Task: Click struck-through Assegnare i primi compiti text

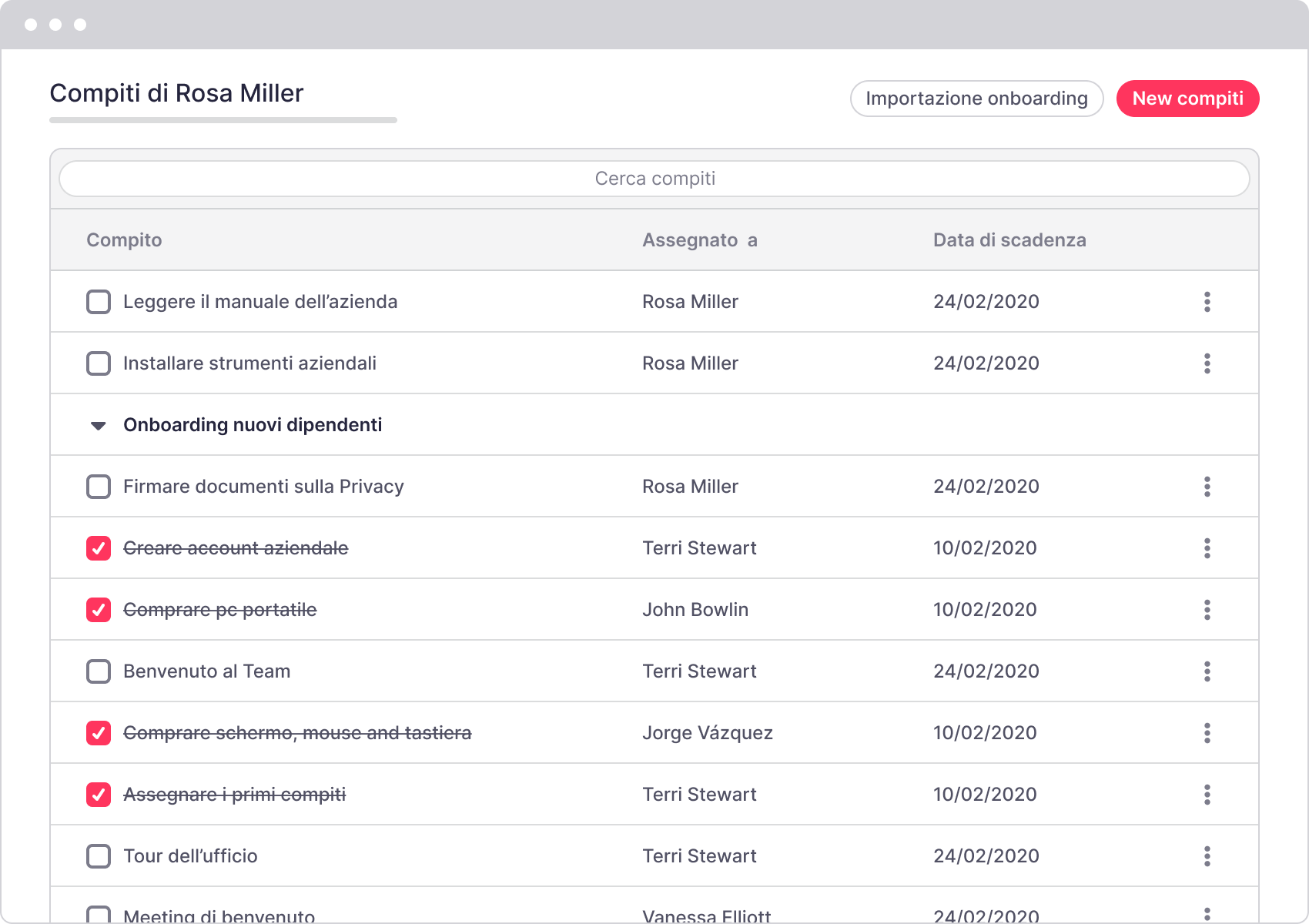Action: [x=234, y=795]
